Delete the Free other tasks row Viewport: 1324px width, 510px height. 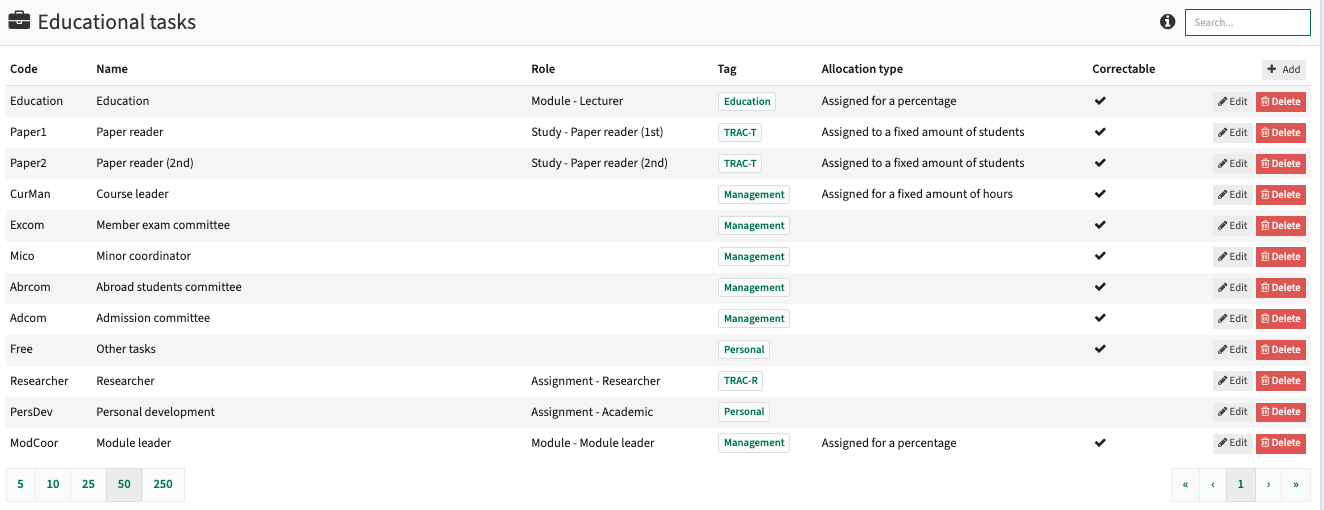point(1281,349)
